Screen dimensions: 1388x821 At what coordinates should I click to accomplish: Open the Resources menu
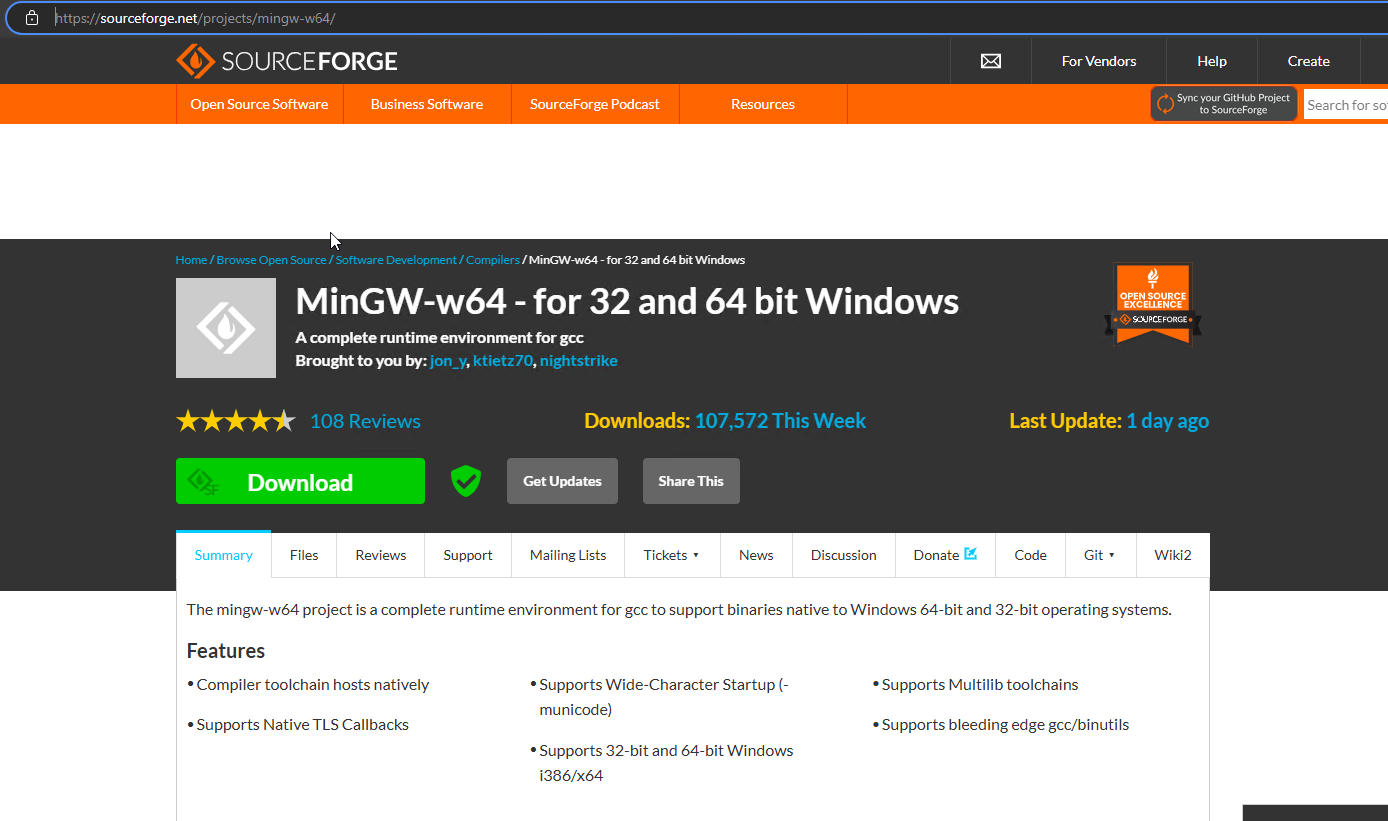click(x=763, y=104)
